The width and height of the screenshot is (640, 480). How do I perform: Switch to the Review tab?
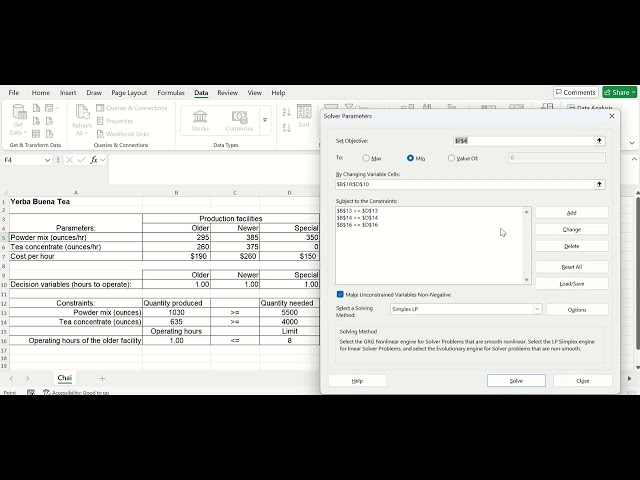(227, 93)
